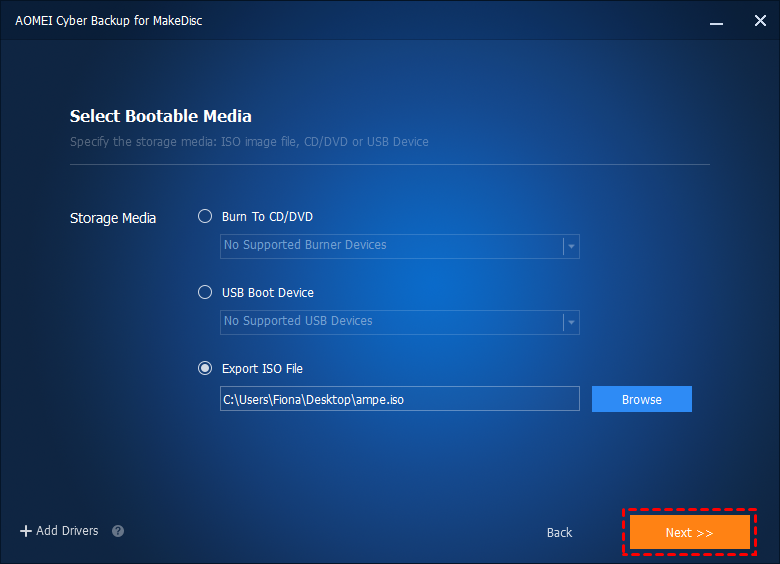This screenshot has height=564, width=780.
Task: Select the Export ISO File radio button
Action: pos(205,368)
